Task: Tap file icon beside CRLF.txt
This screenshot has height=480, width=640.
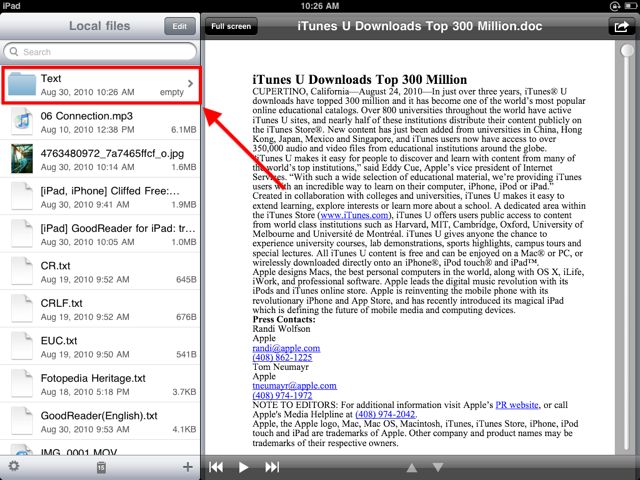Action: [x=22, y=309]
